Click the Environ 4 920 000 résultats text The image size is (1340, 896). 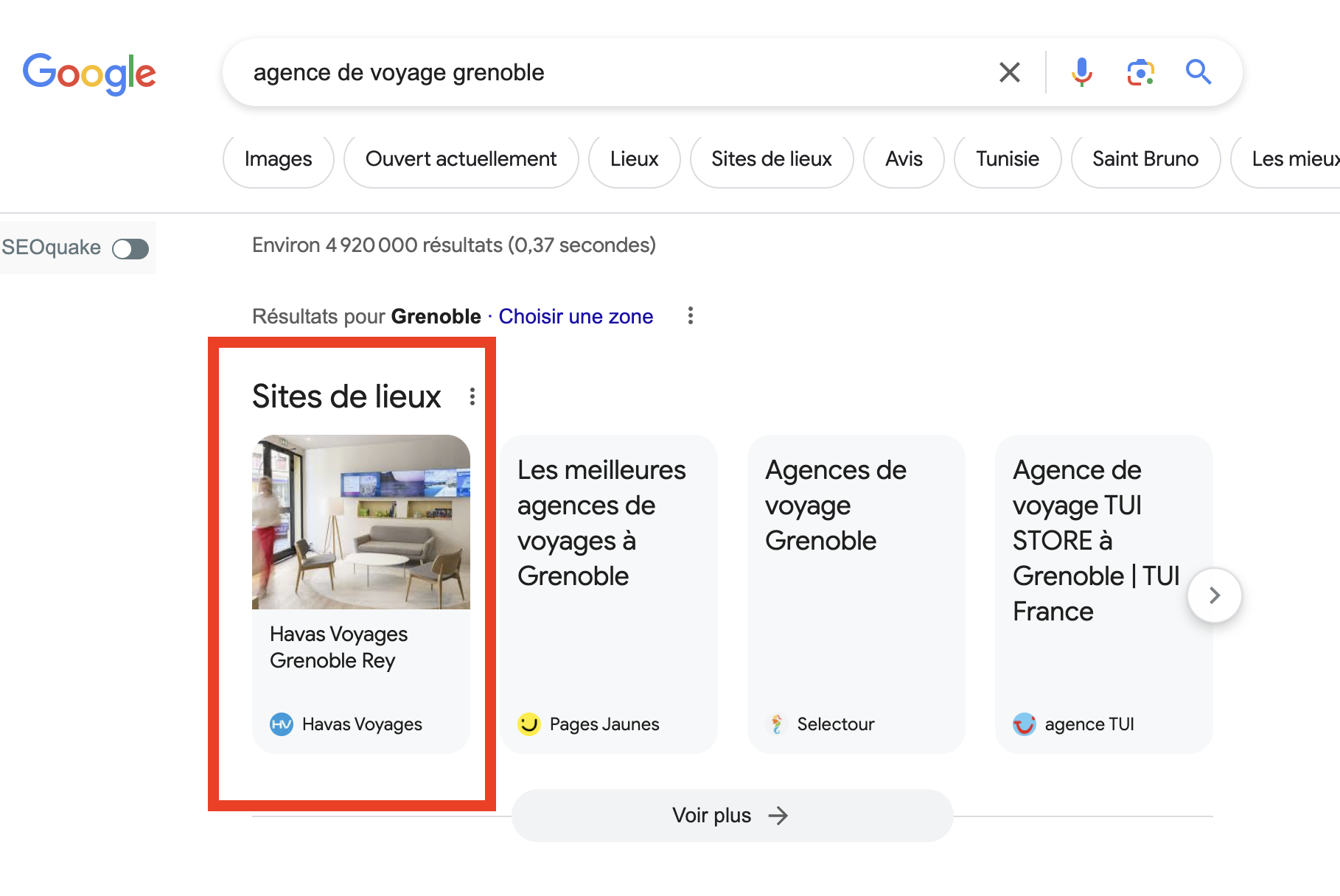click(454, 245)
